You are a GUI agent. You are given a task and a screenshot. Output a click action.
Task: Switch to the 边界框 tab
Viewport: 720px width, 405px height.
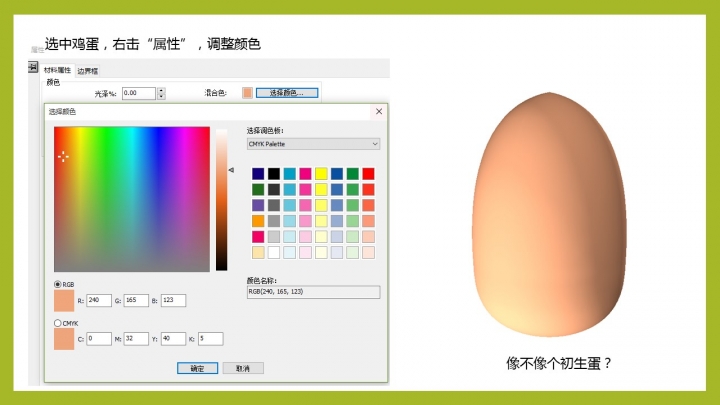tap(88, 70)
